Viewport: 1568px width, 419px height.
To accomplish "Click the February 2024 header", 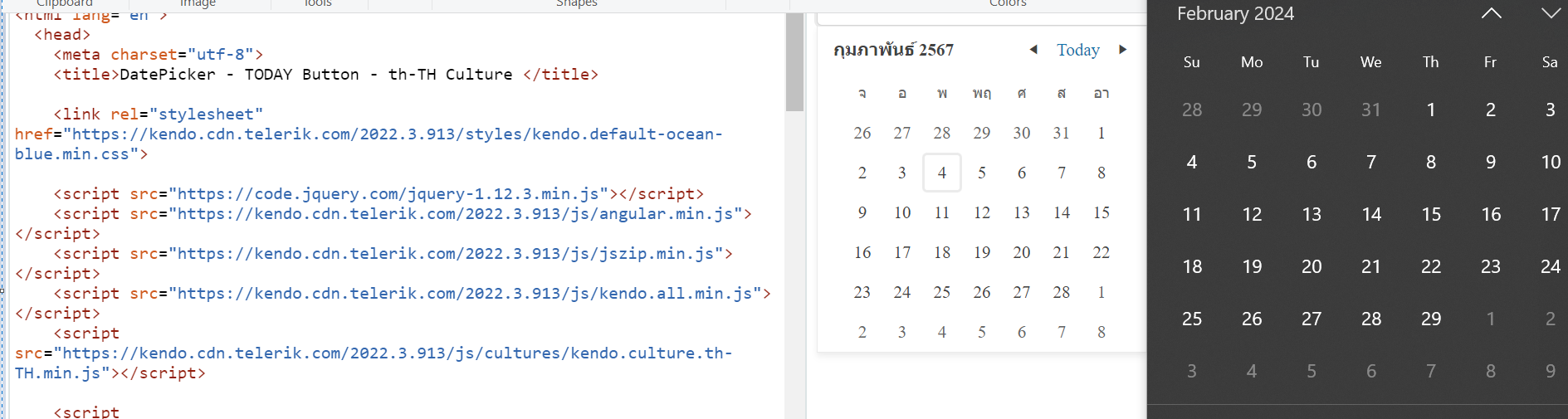I will [1235, 14].
